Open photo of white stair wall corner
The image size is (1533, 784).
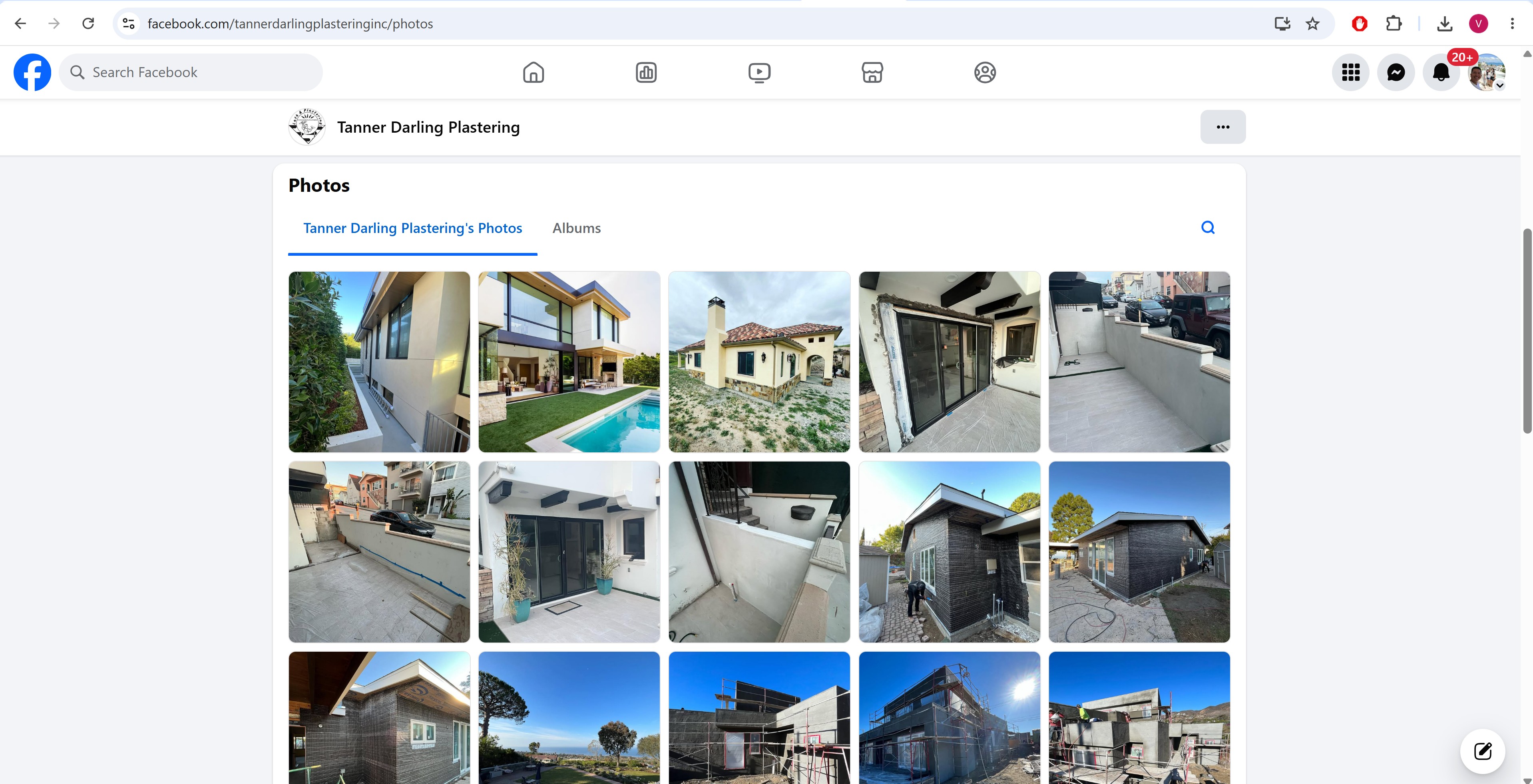pos(759,552)
